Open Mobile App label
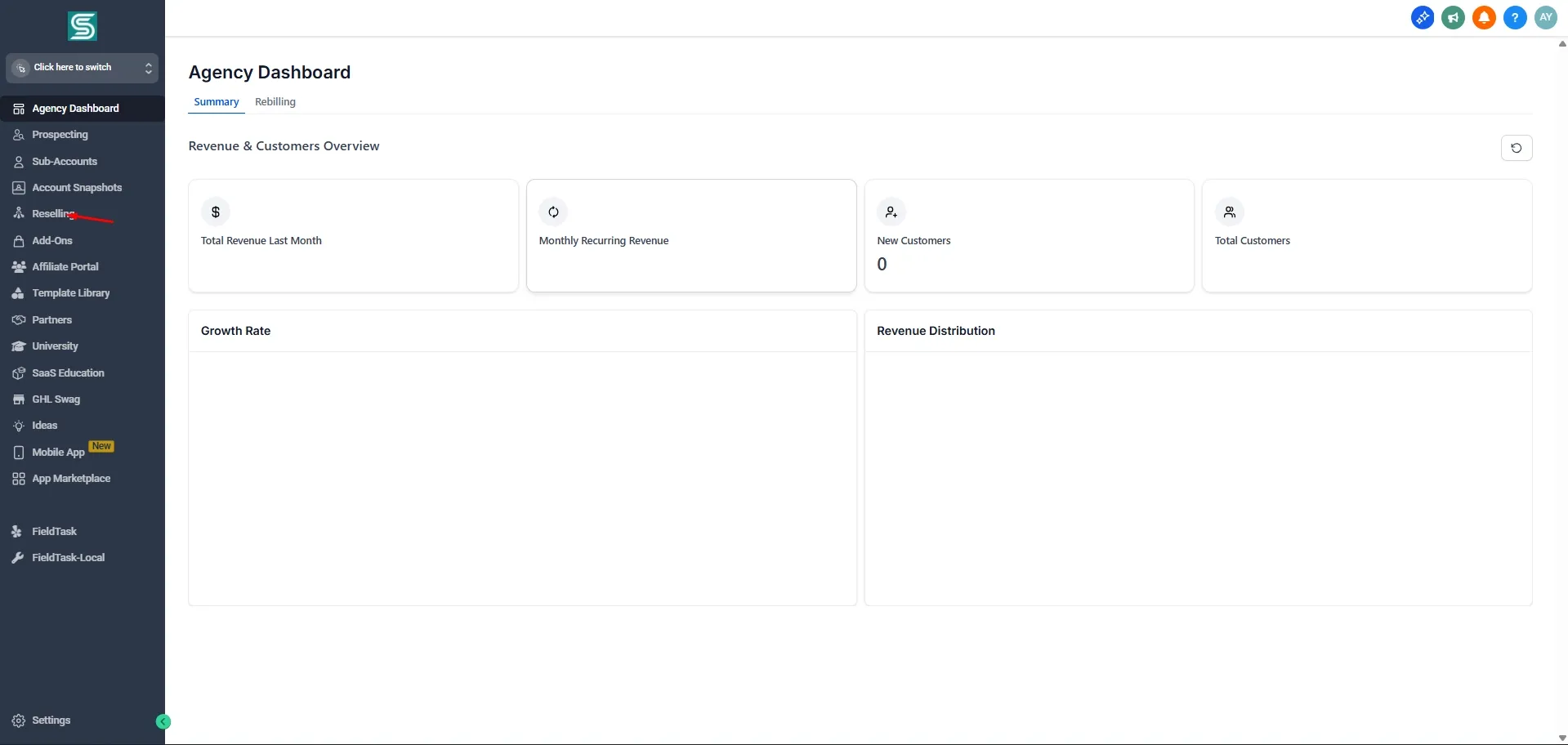 [x=58, y=453]
